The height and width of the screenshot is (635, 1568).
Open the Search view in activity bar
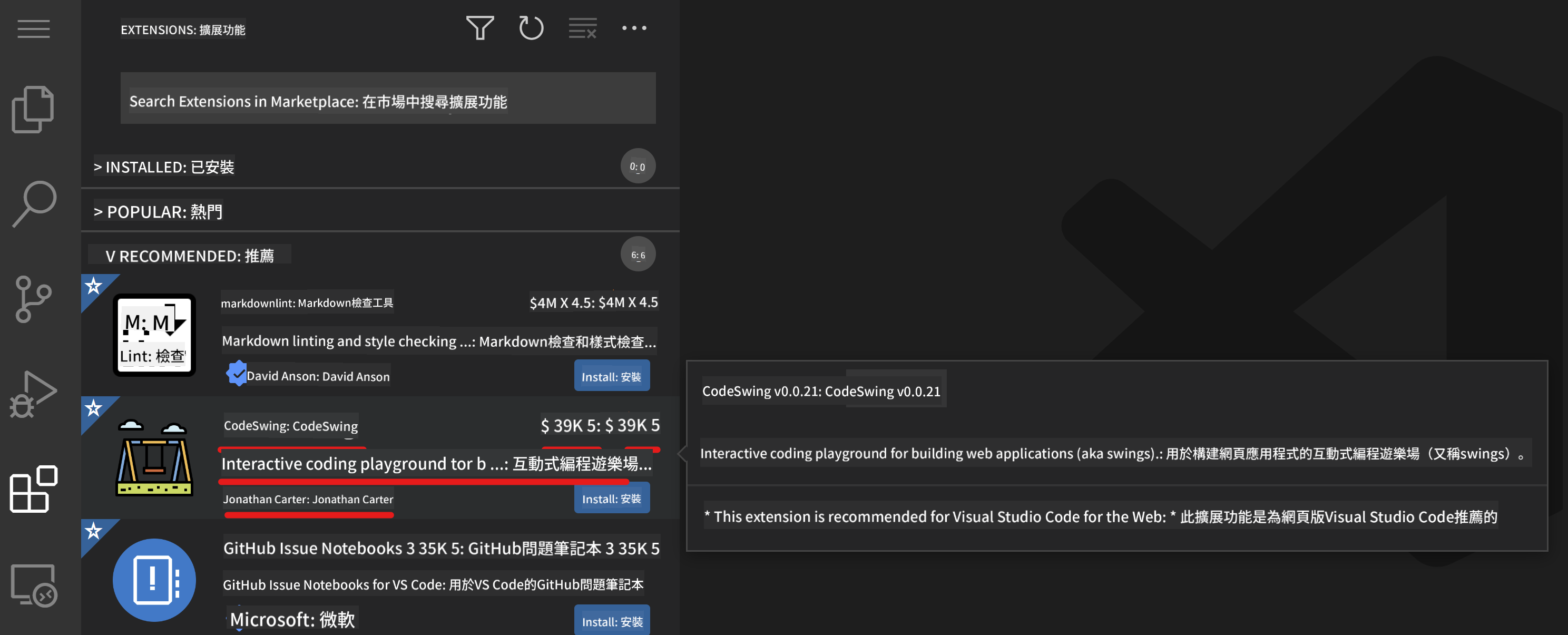tap(34, 204)
